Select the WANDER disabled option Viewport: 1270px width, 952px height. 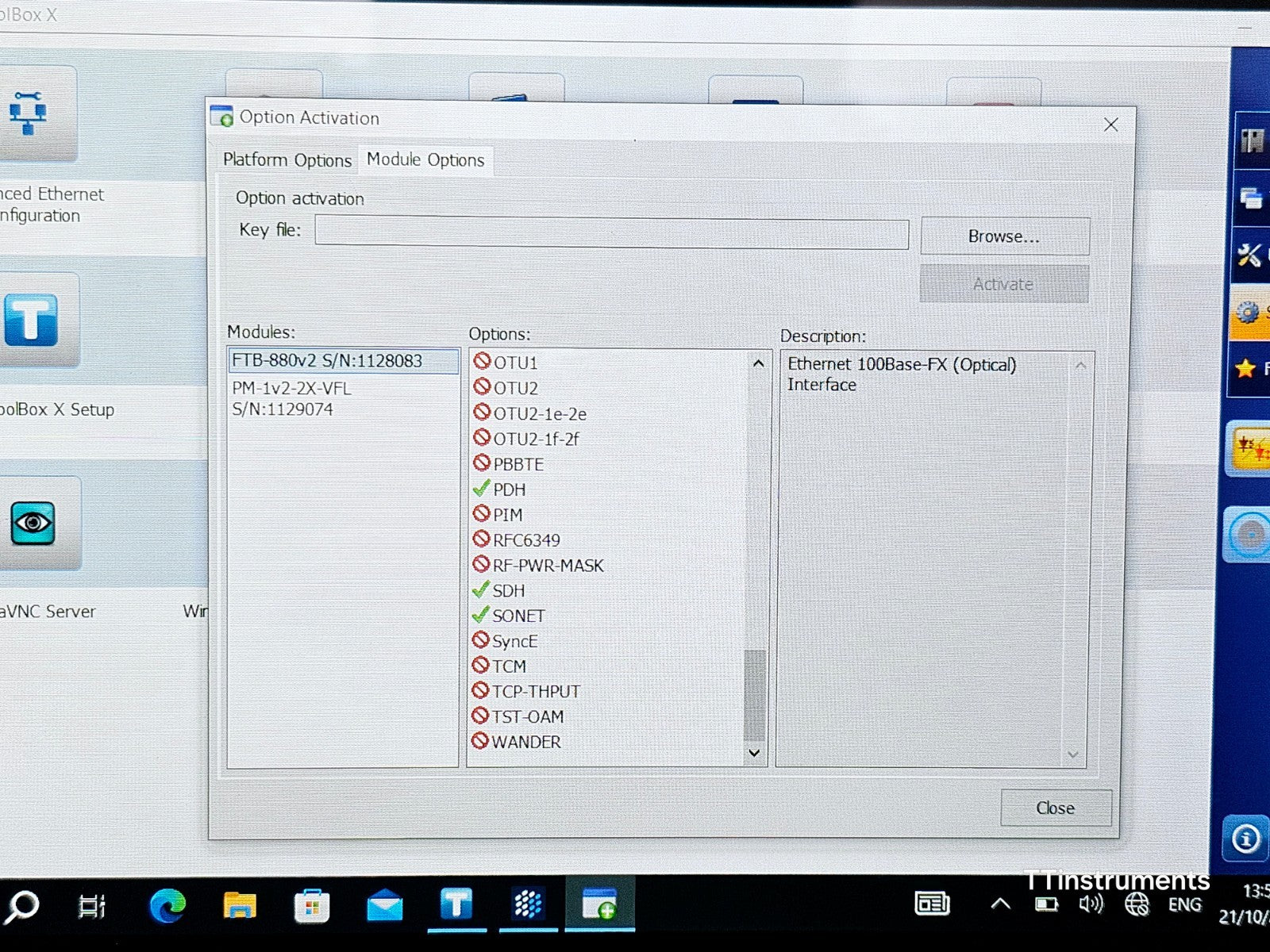point(525,742)
